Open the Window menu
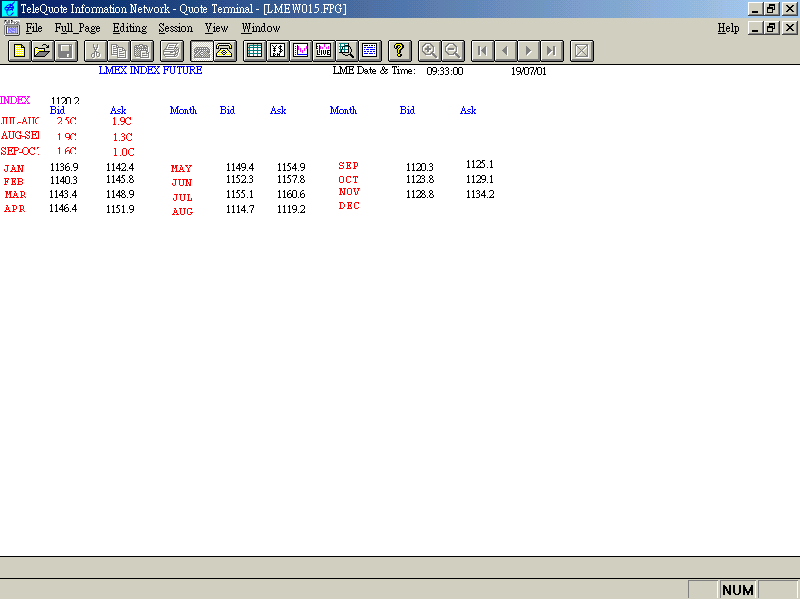The height and width of the screenshot is (600, 800). point(261,28)
